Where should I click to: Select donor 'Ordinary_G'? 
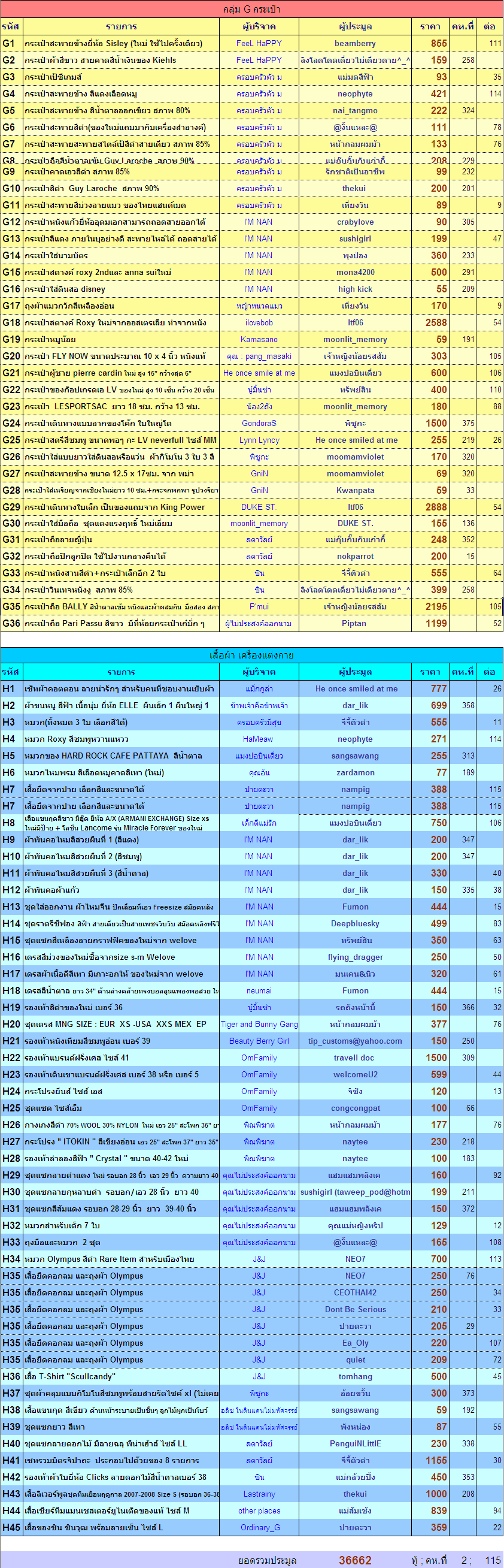point(259,1527)
